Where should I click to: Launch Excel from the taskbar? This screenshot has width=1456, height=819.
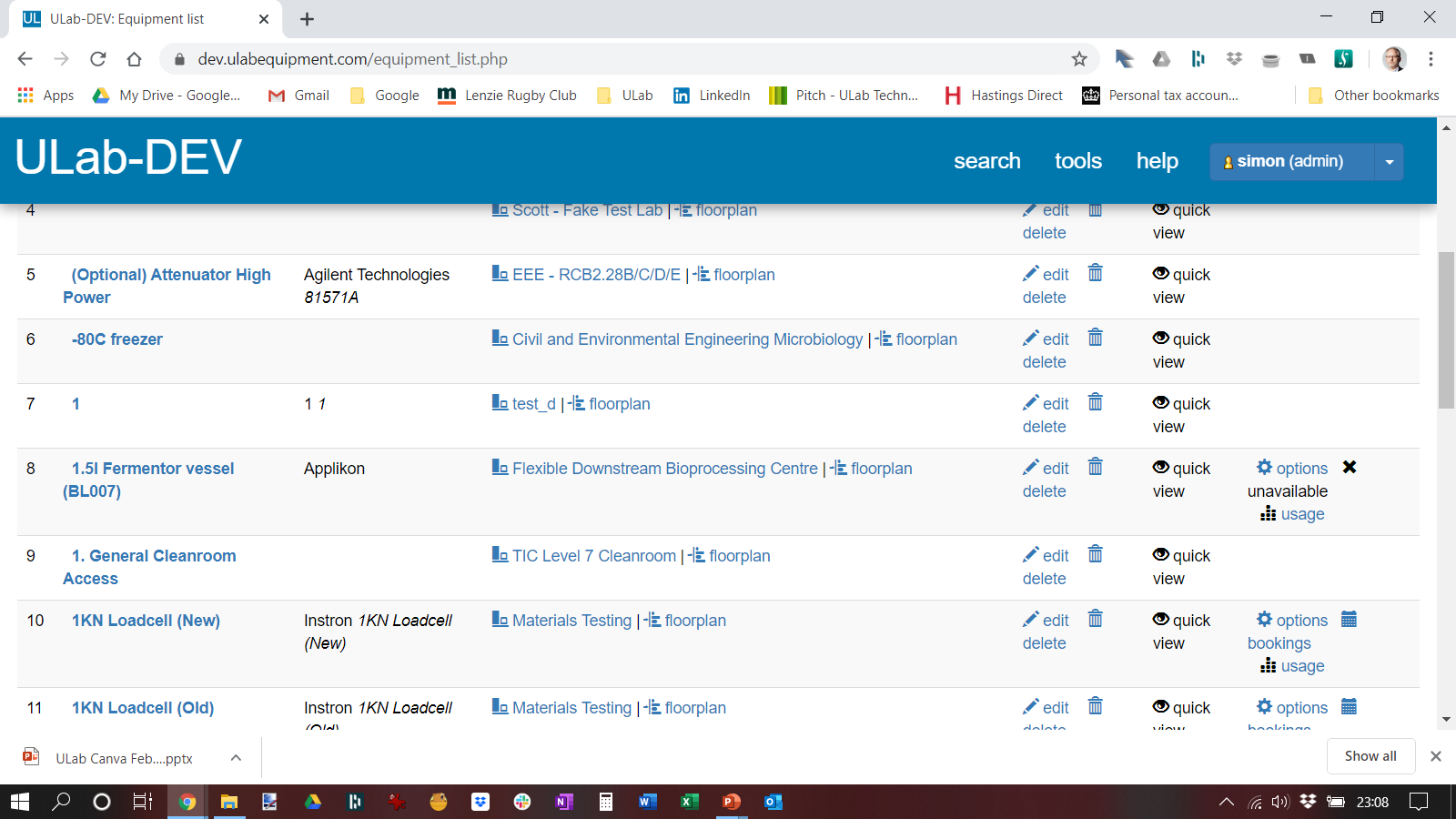point(689,802)
